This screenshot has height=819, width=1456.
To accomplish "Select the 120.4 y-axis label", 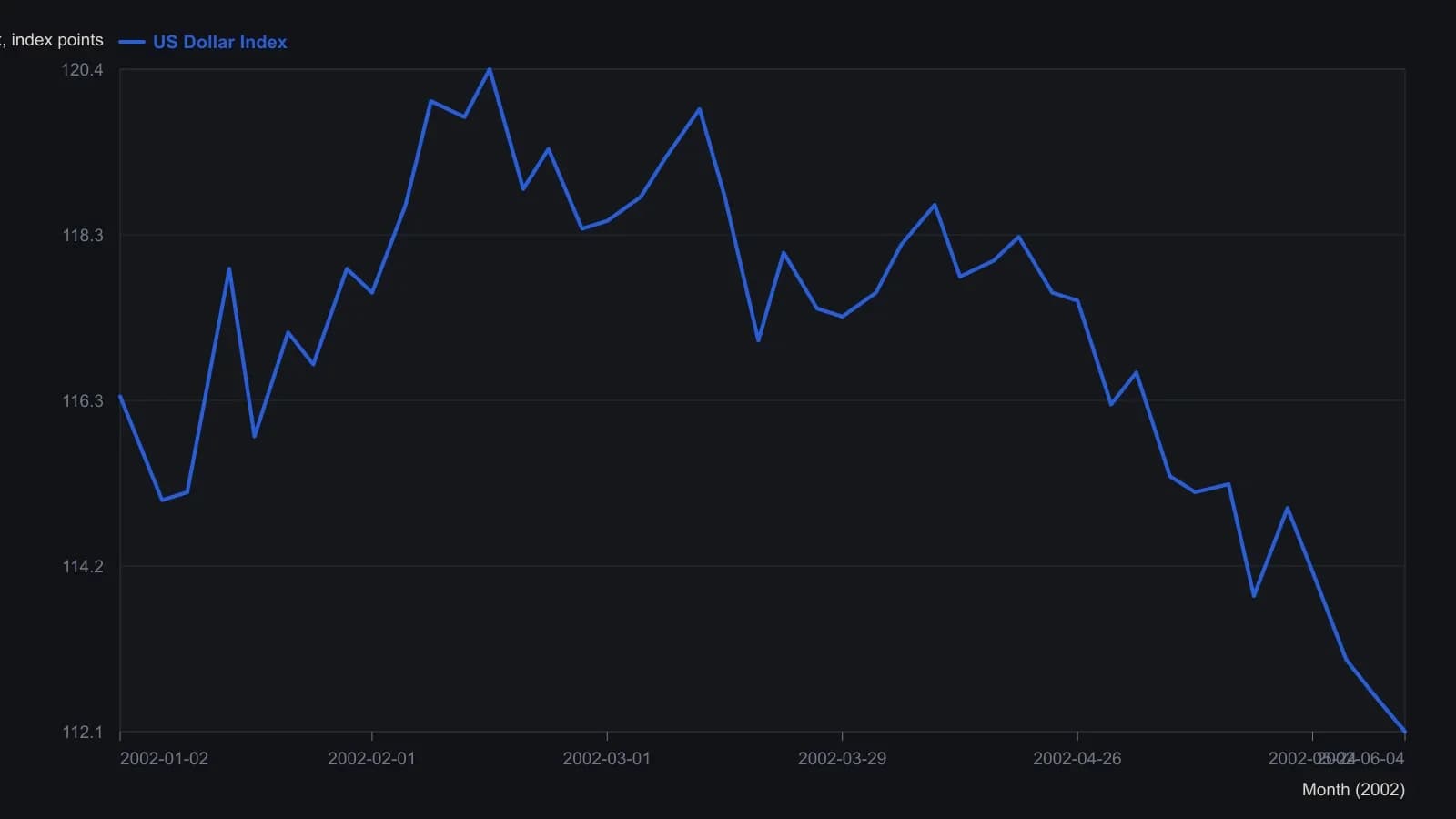I will pyautogui.click(x=82, y=70).
